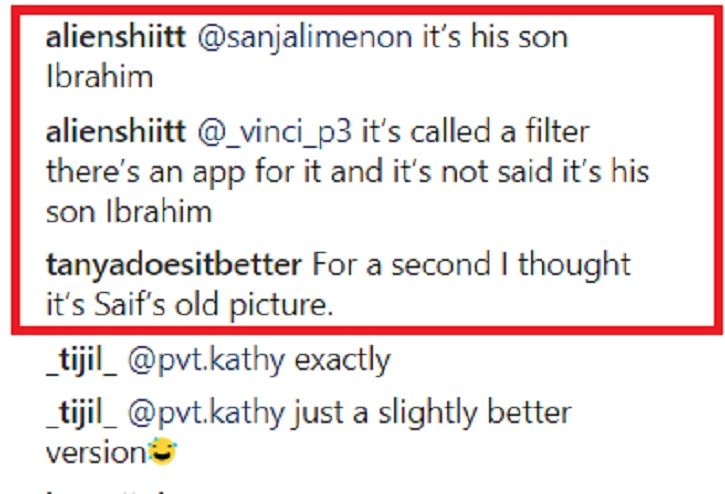Open alienshiitt profile on the filter comment

tap(116, 131)
